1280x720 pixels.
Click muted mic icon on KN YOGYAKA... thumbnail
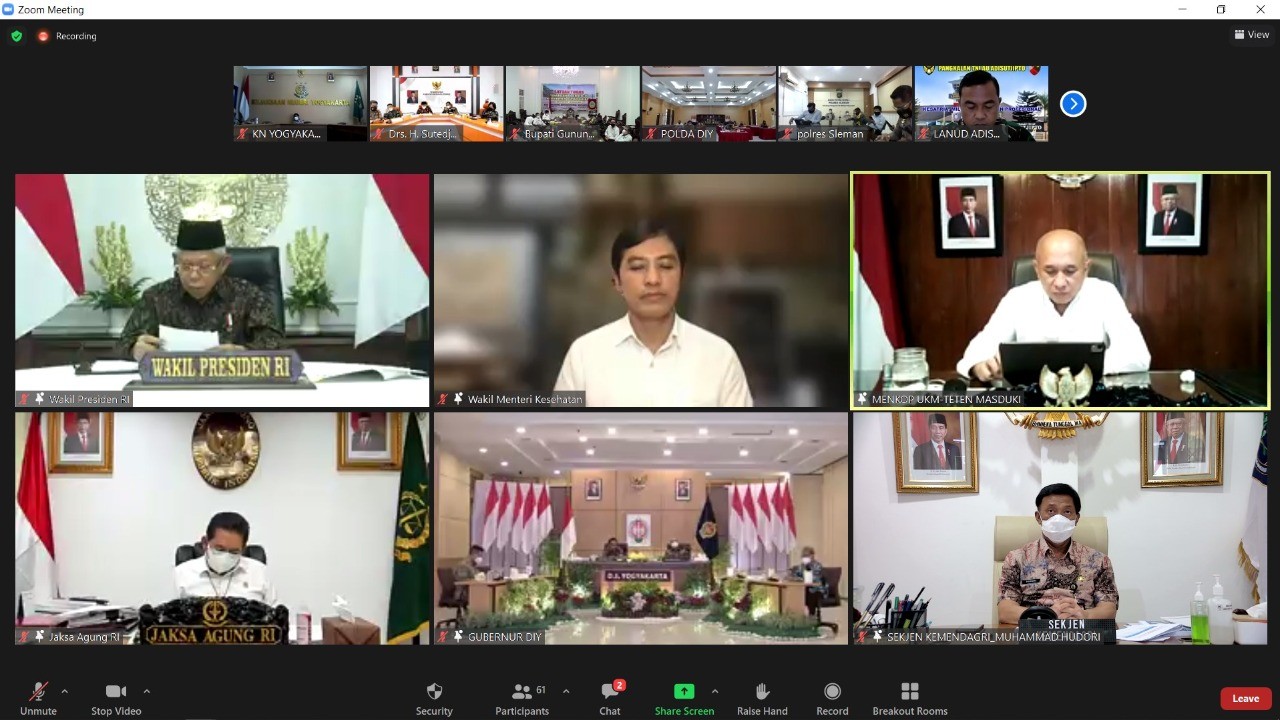pos(242,134)
